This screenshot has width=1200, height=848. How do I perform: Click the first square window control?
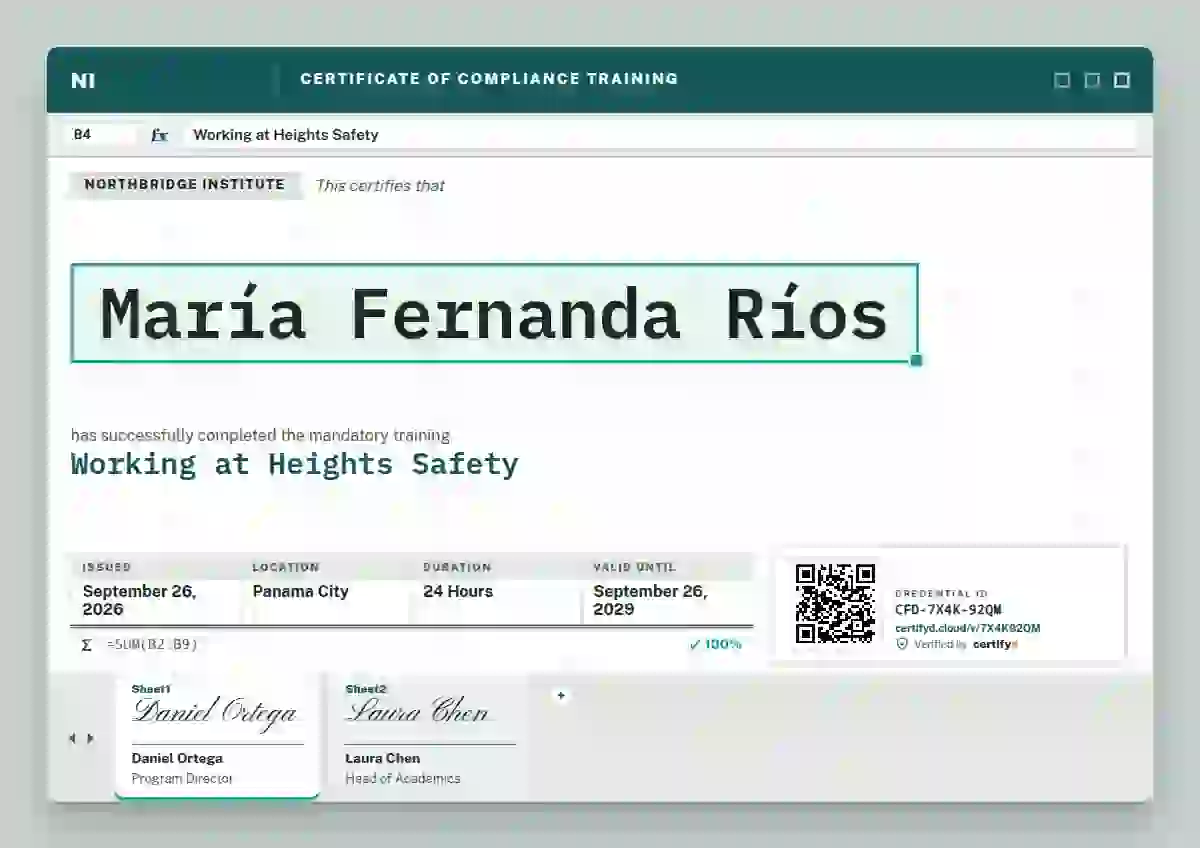(1062, 80)
